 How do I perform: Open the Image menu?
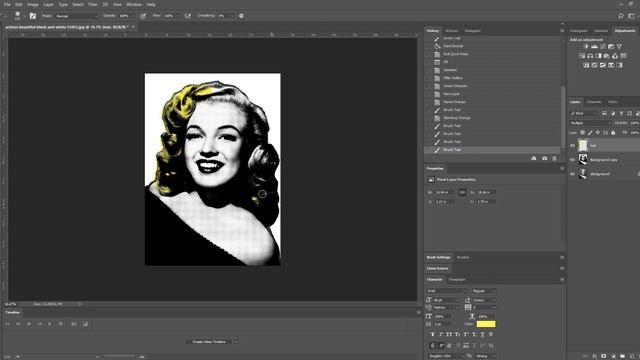(x=33, y=4)
